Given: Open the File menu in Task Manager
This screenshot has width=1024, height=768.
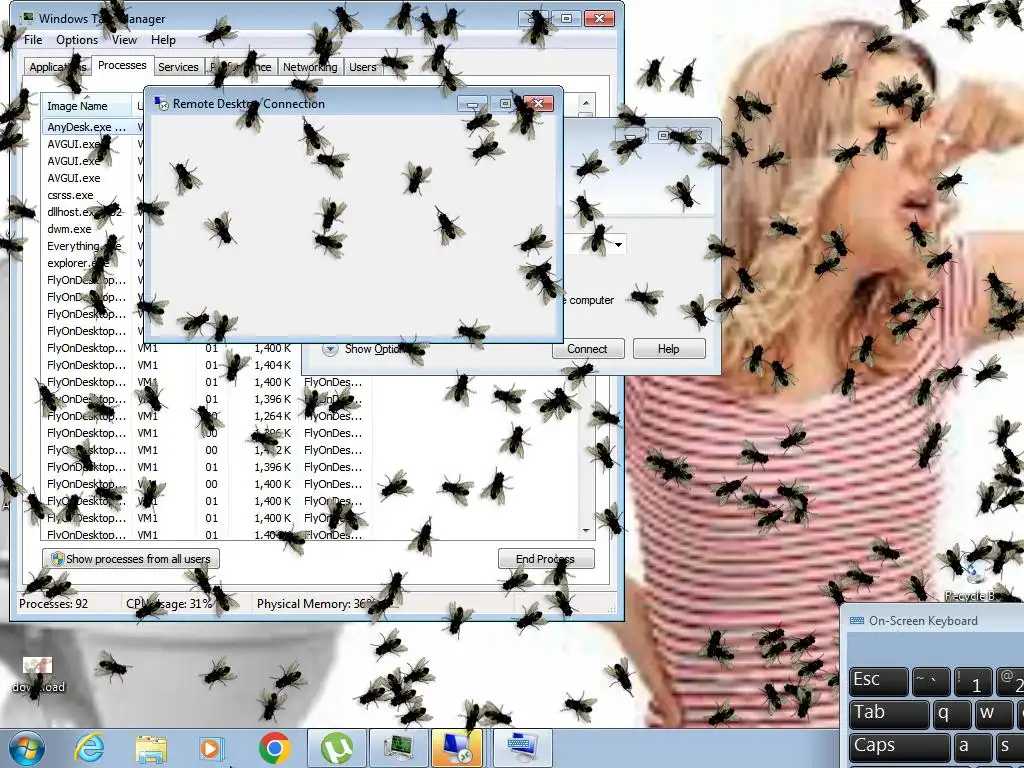Looking at the screenshot, I should (33, 40).
